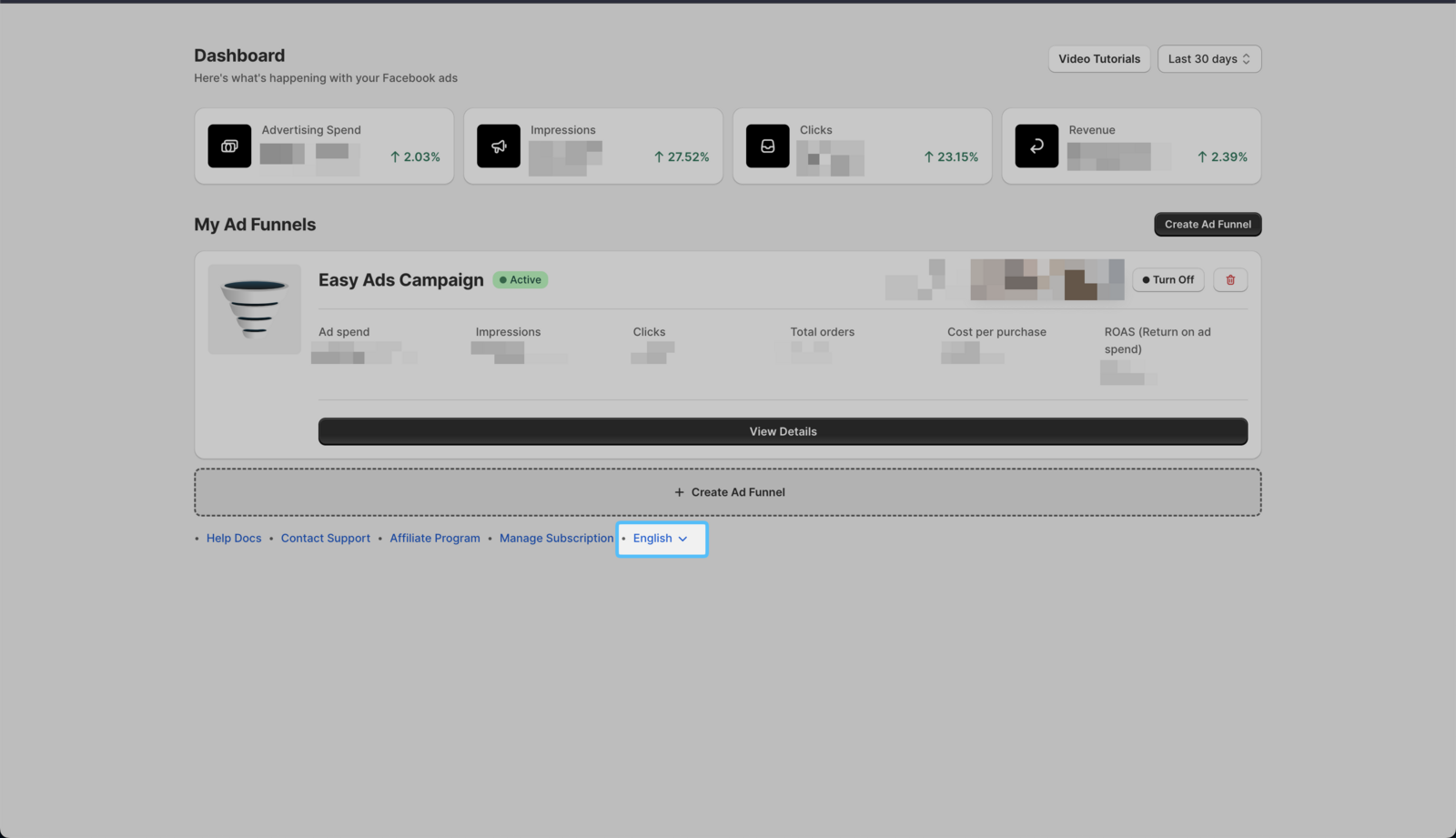Delete campaign using red trash icon
The height and width of the screenshot is (838, 1456).
[x=1230, y=280]
